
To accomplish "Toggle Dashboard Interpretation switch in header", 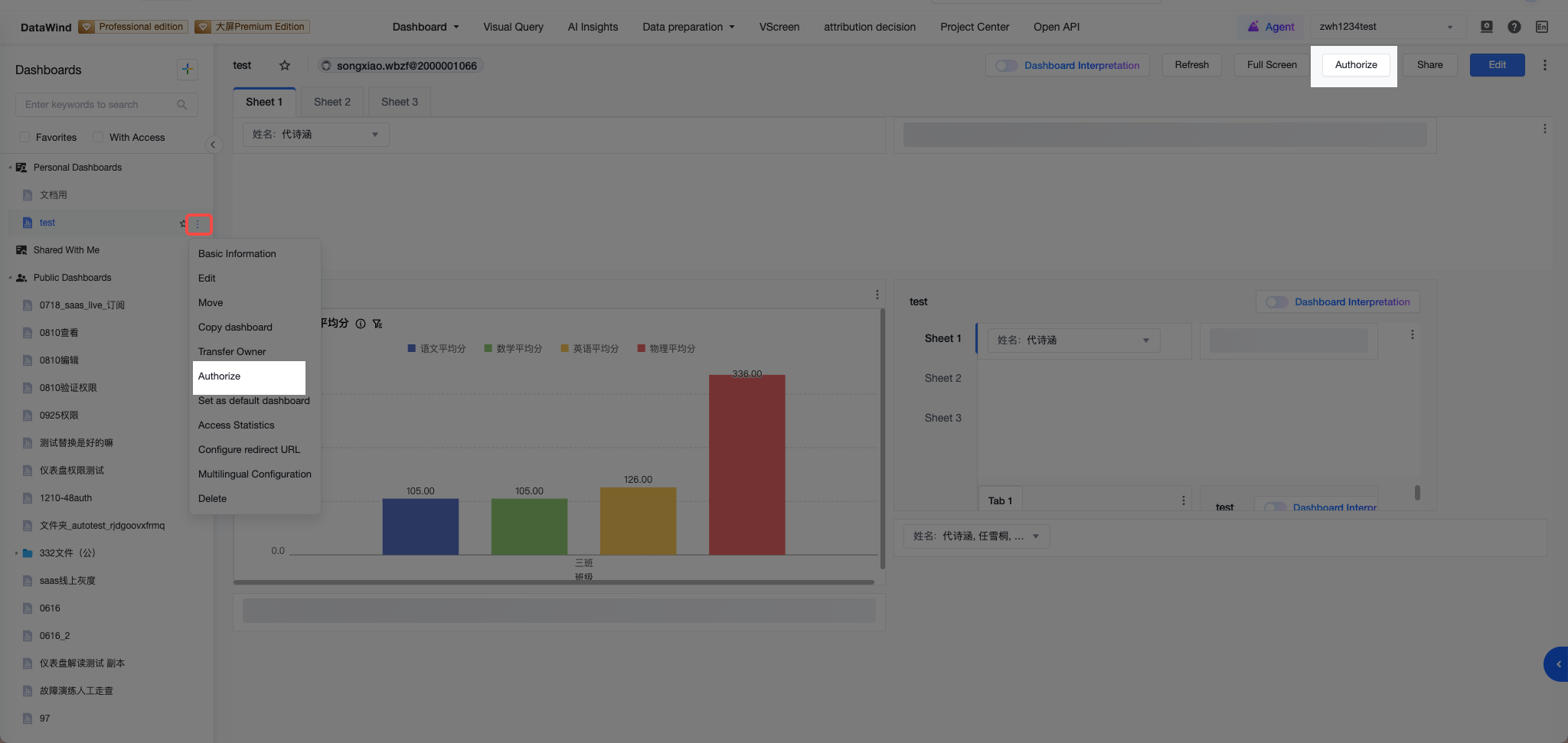I will 1006,65.
